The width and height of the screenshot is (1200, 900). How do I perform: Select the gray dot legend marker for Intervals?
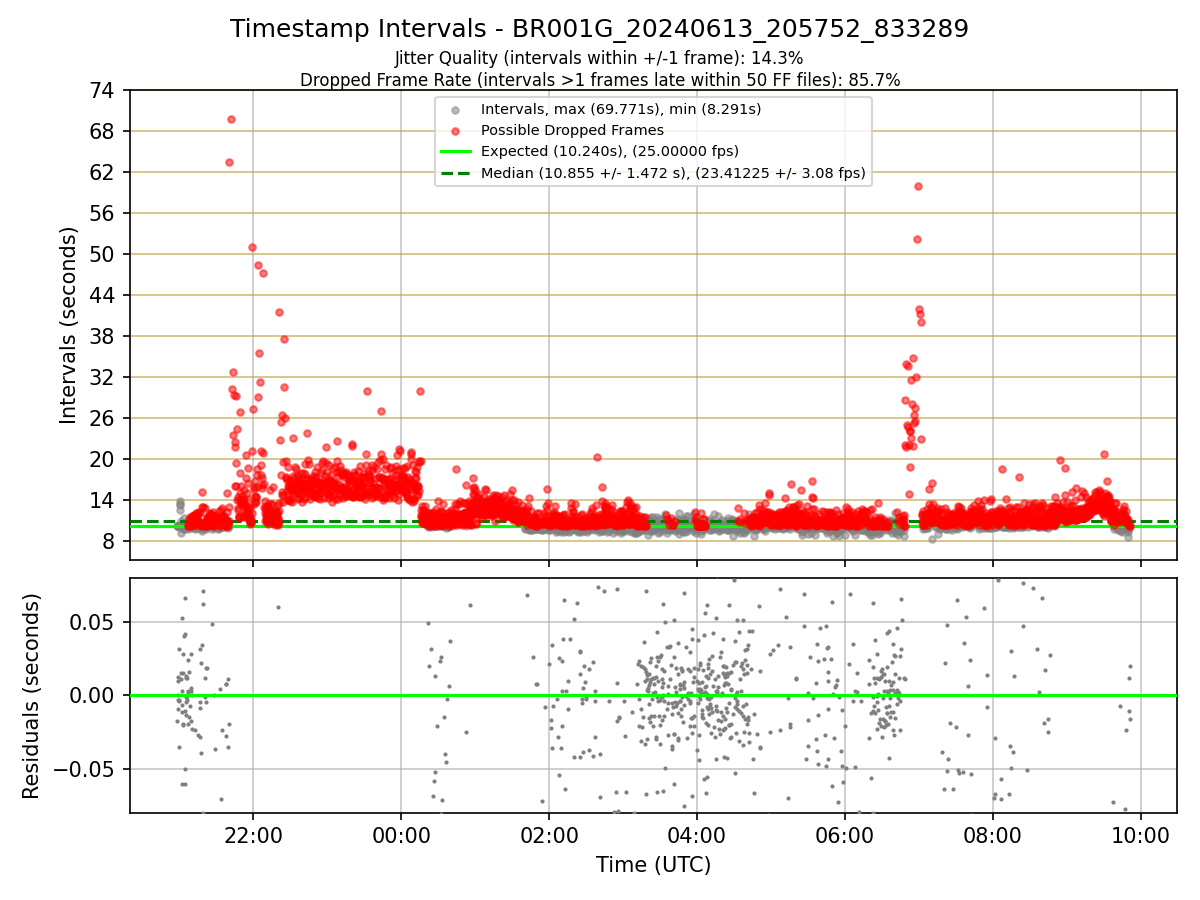pos(456,109)
